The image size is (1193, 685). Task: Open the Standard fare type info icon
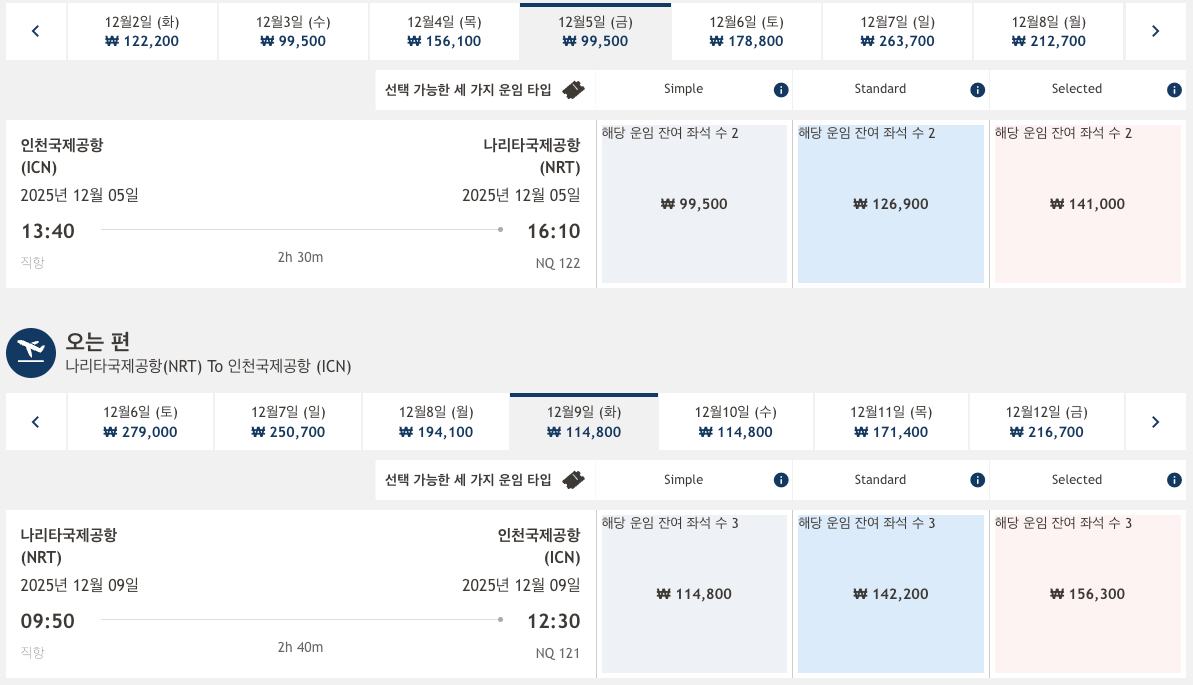[x=977, y=89]
